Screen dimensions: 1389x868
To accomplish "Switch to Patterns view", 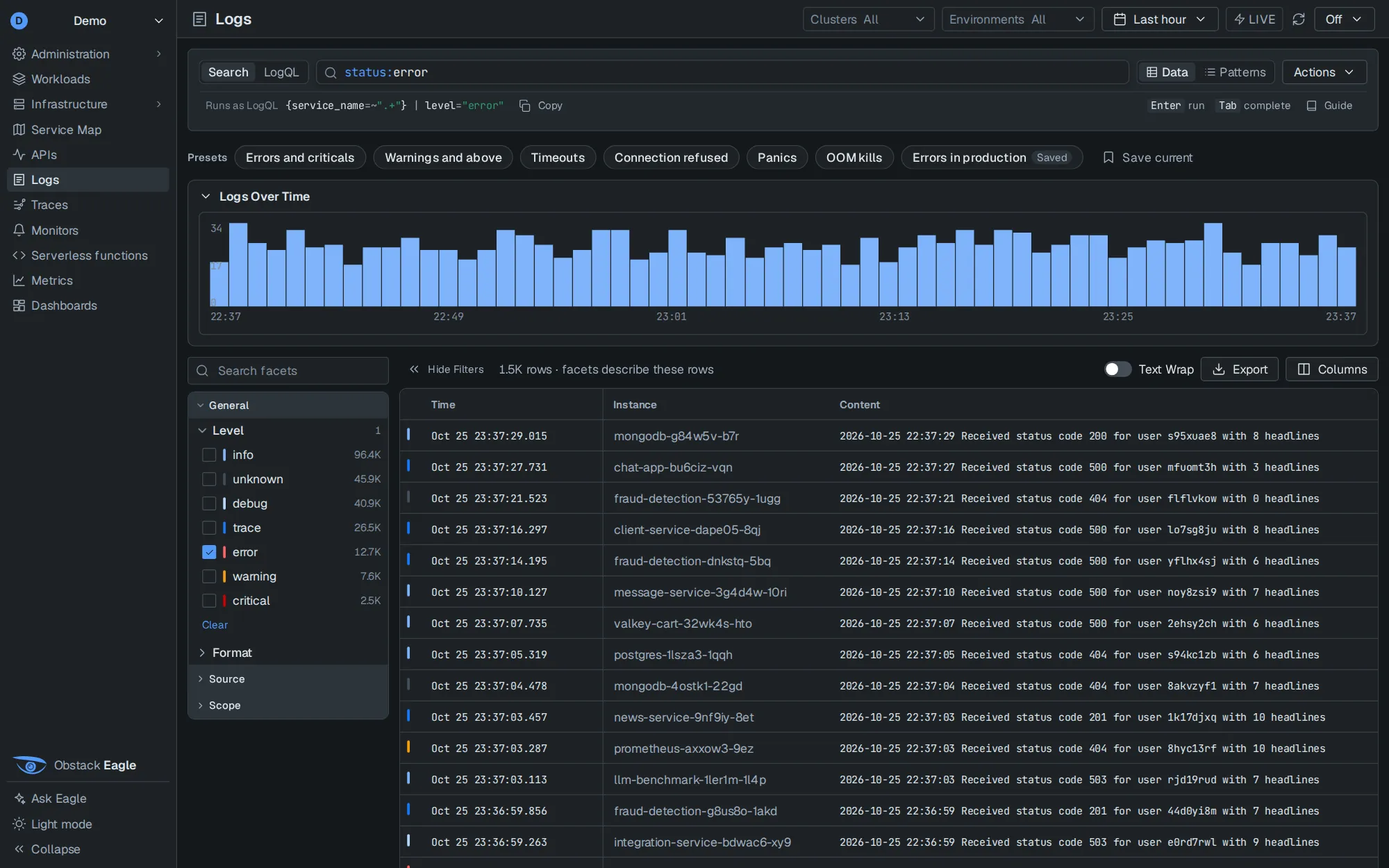I will [1236, 72].
